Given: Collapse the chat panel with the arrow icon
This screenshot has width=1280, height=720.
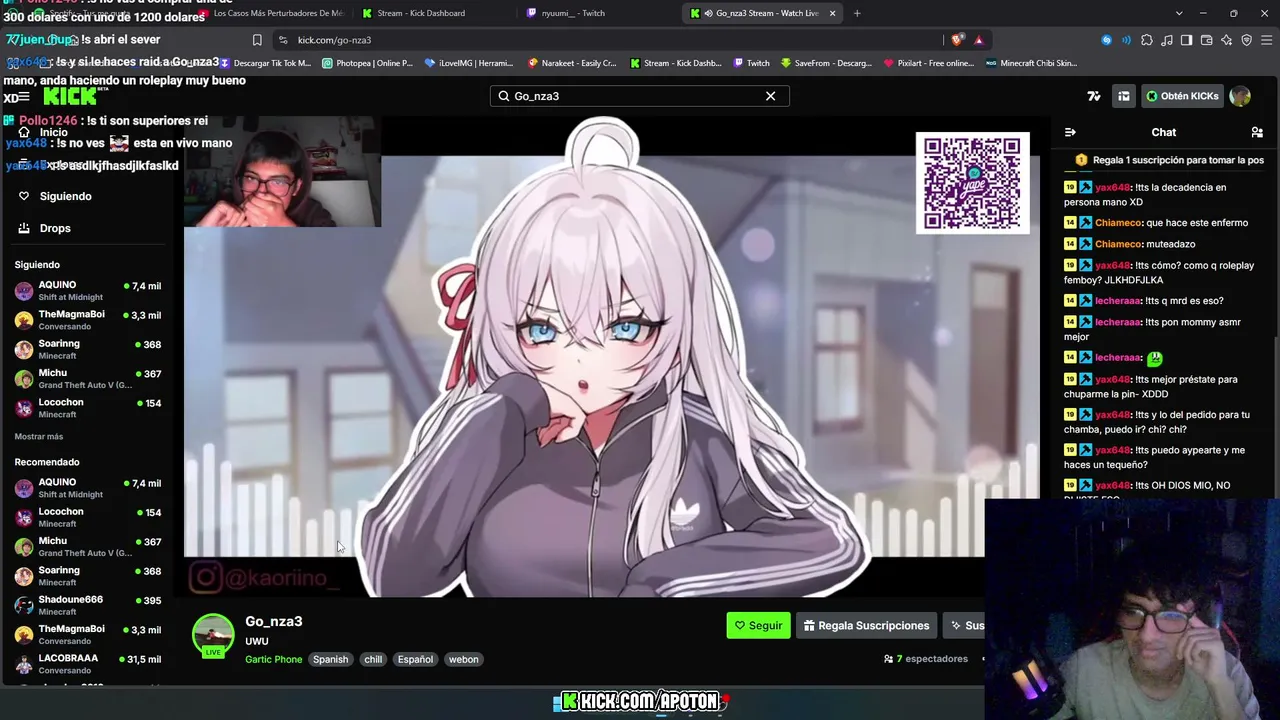Looking at the screenshot, I should click(1070, 132).
